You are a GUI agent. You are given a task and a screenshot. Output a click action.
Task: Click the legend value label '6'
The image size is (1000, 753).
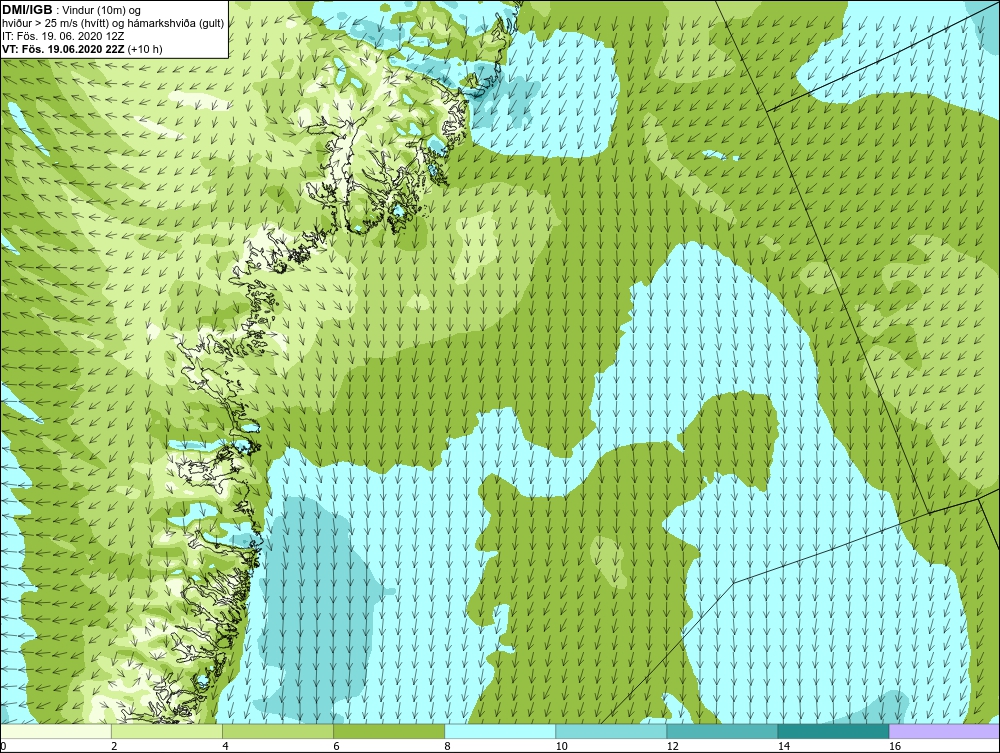tap(336, 746)
